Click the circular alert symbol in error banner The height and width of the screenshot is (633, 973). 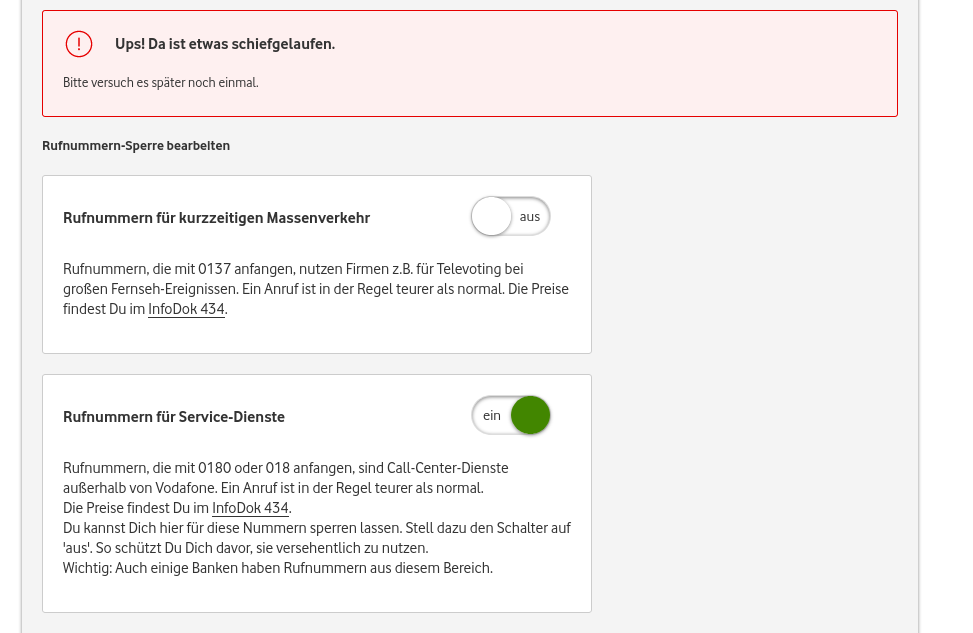pyautogui.click(x=79, y=44)
